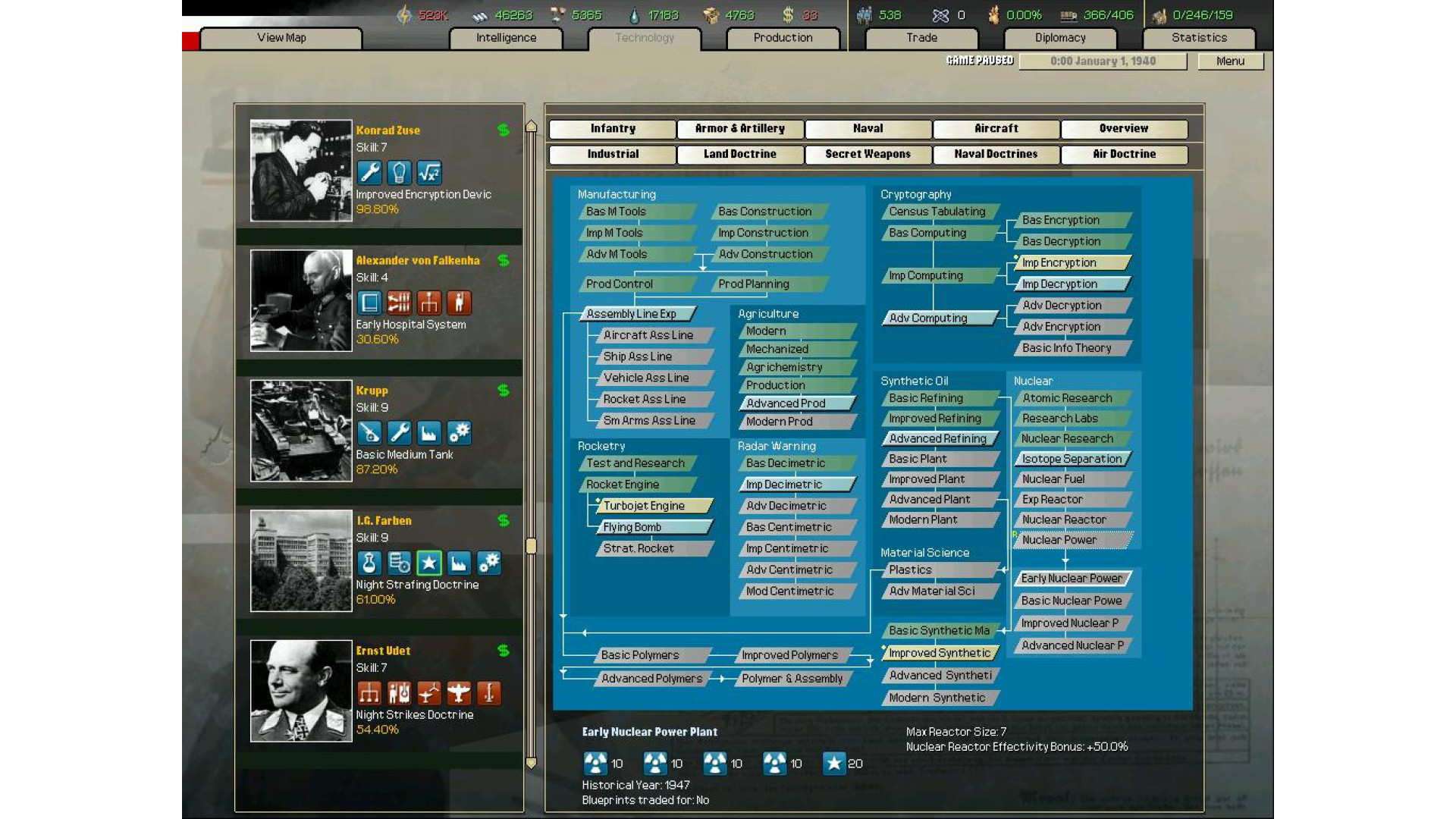Click first nuclear component icon for Early Nuclear Power Plant
1456x819 pixels.
tap(595, 763)
